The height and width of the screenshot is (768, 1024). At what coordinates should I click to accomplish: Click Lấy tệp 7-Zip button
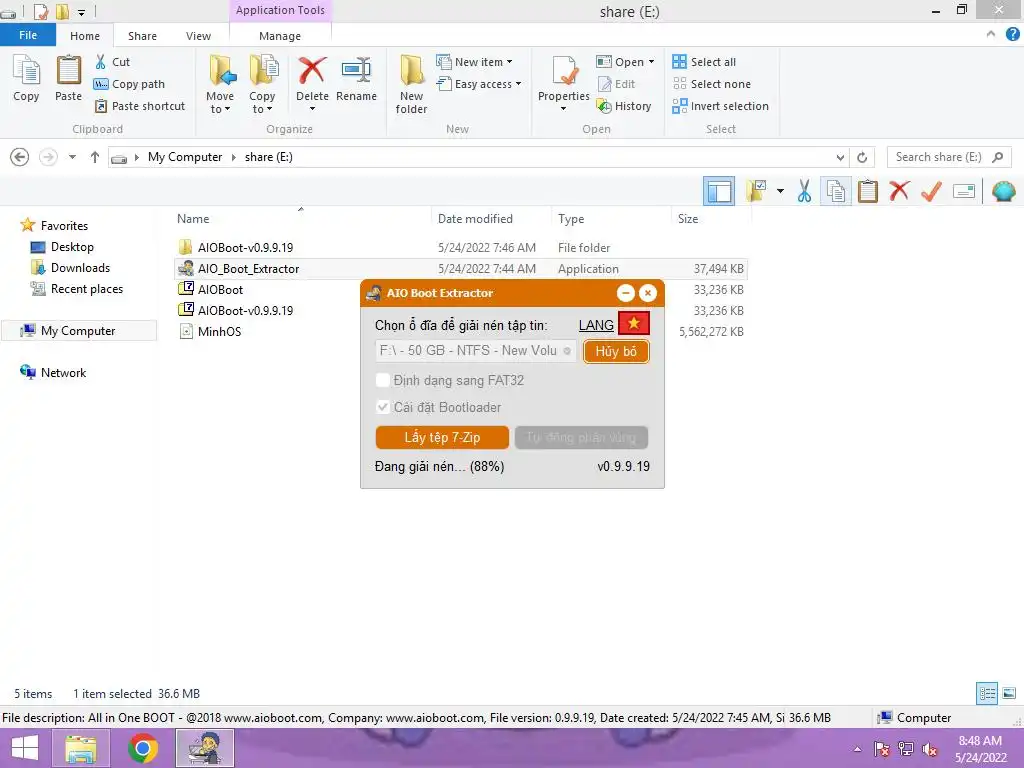[442, 438]
